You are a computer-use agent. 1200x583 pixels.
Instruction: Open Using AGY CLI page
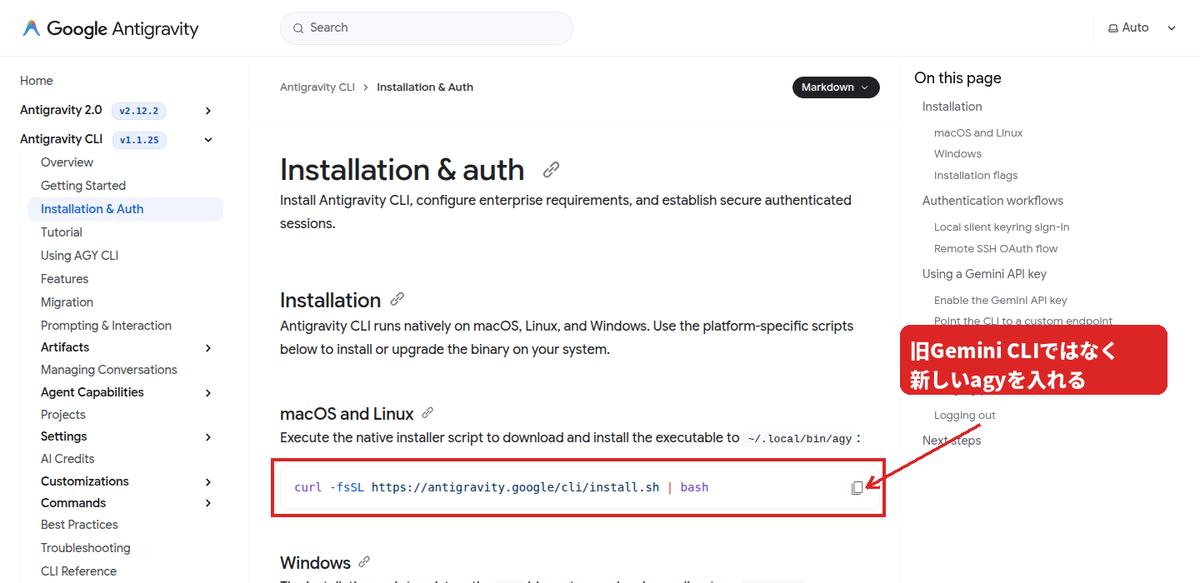click(79, 256)
